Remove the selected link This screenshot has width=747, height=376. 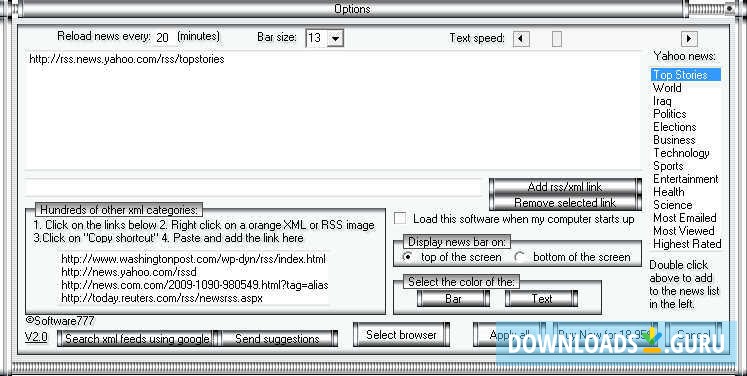pyautogui.click(x=565, y=203)
